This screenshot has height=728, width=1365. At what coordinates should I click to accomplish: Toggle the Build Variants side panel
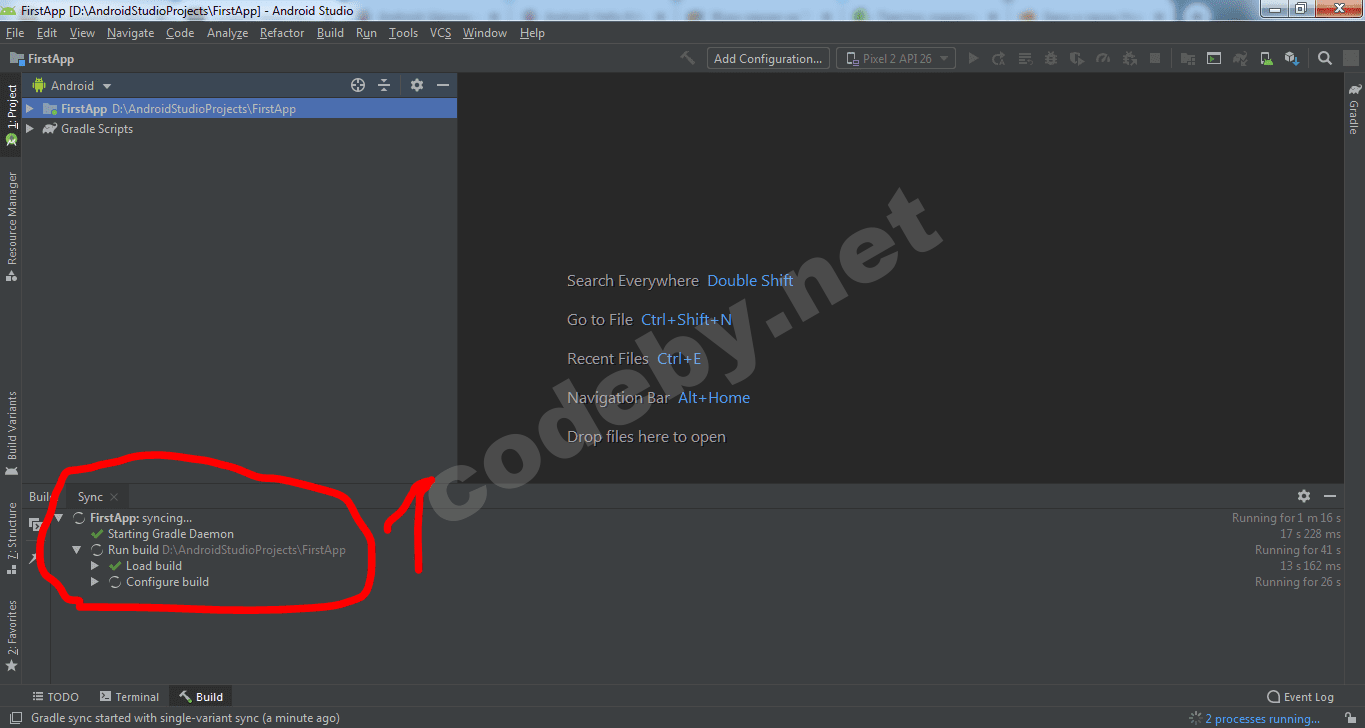click(11, 433)
